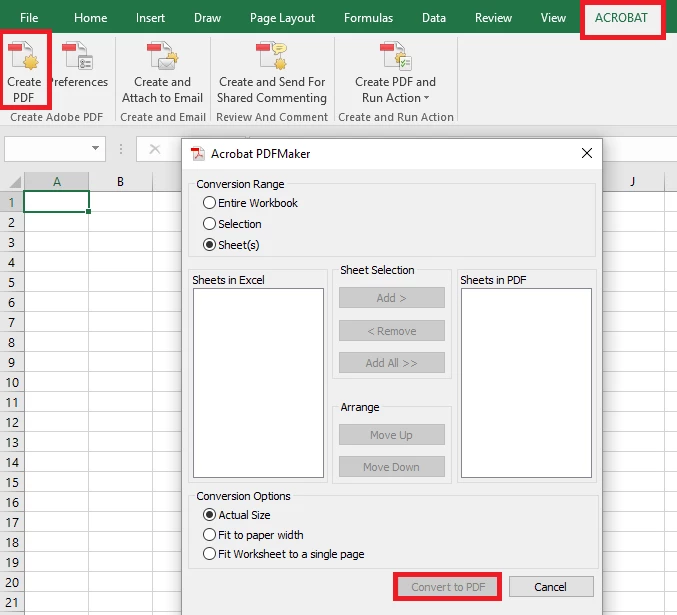Screen dimensions: 677x615
Task: Expand the Name Box dropdown
Action: coord(95,148)
